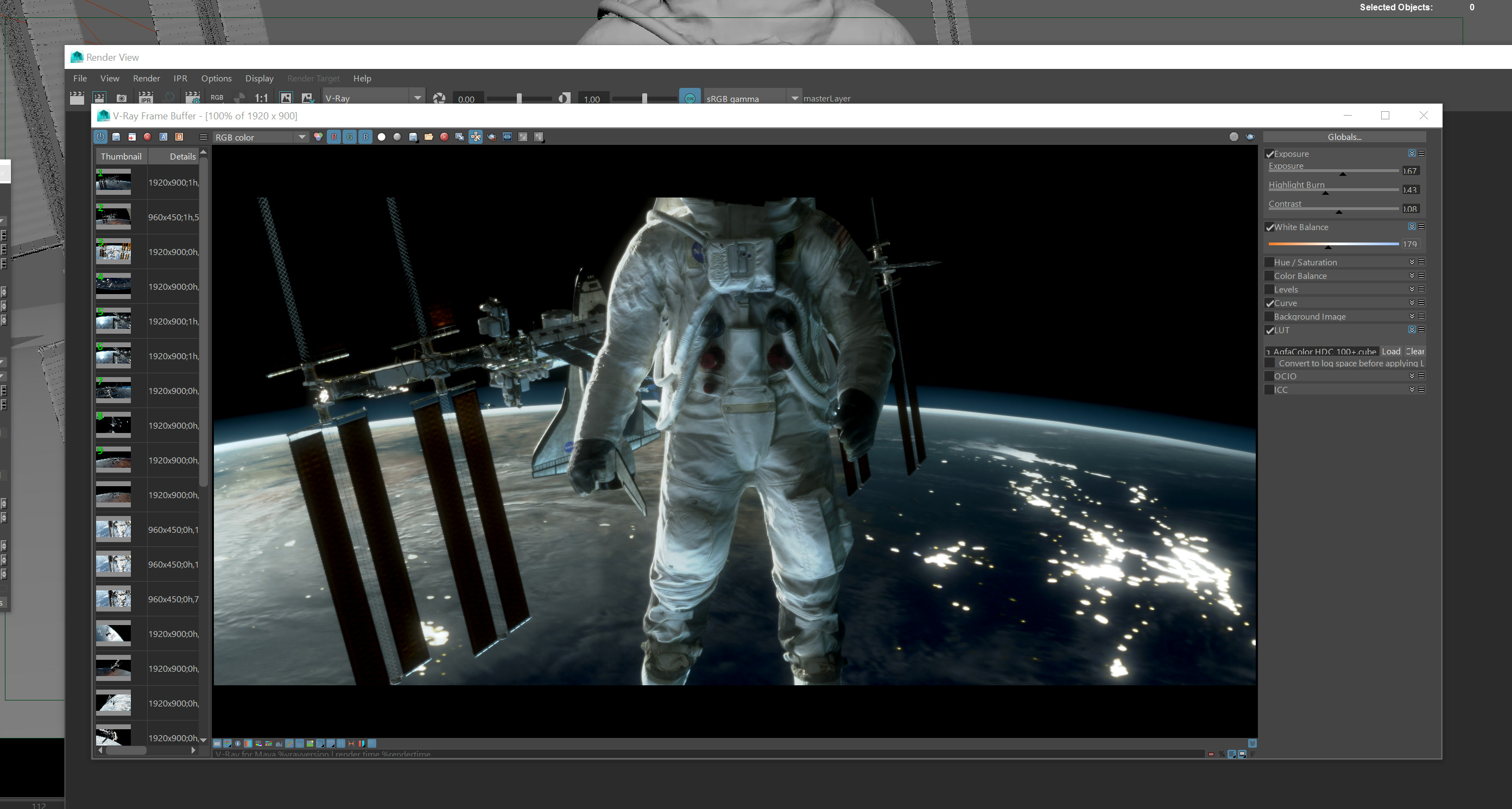Toggle the blue channel view
Image resolution: width=1512 pixels, height=809 pixels.
[365, 137]
